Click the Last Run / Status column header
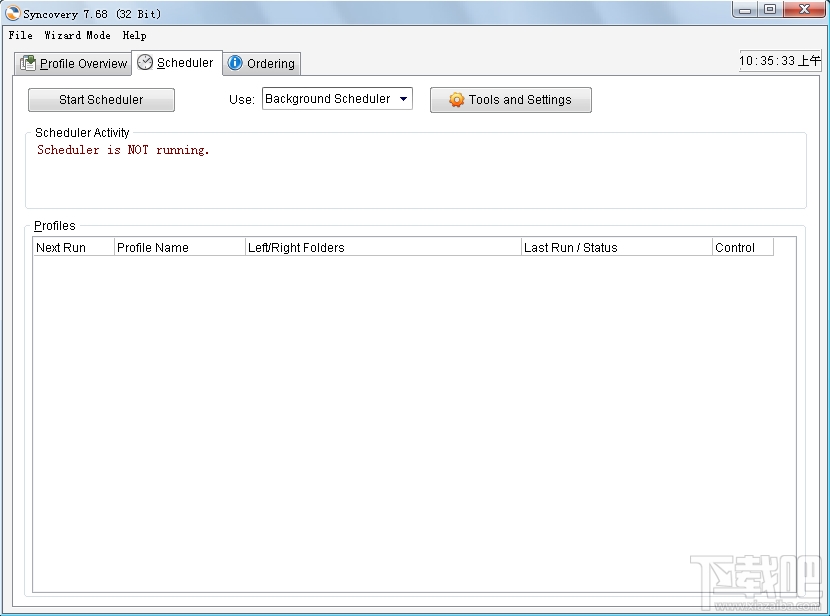 tap(617, 247)
